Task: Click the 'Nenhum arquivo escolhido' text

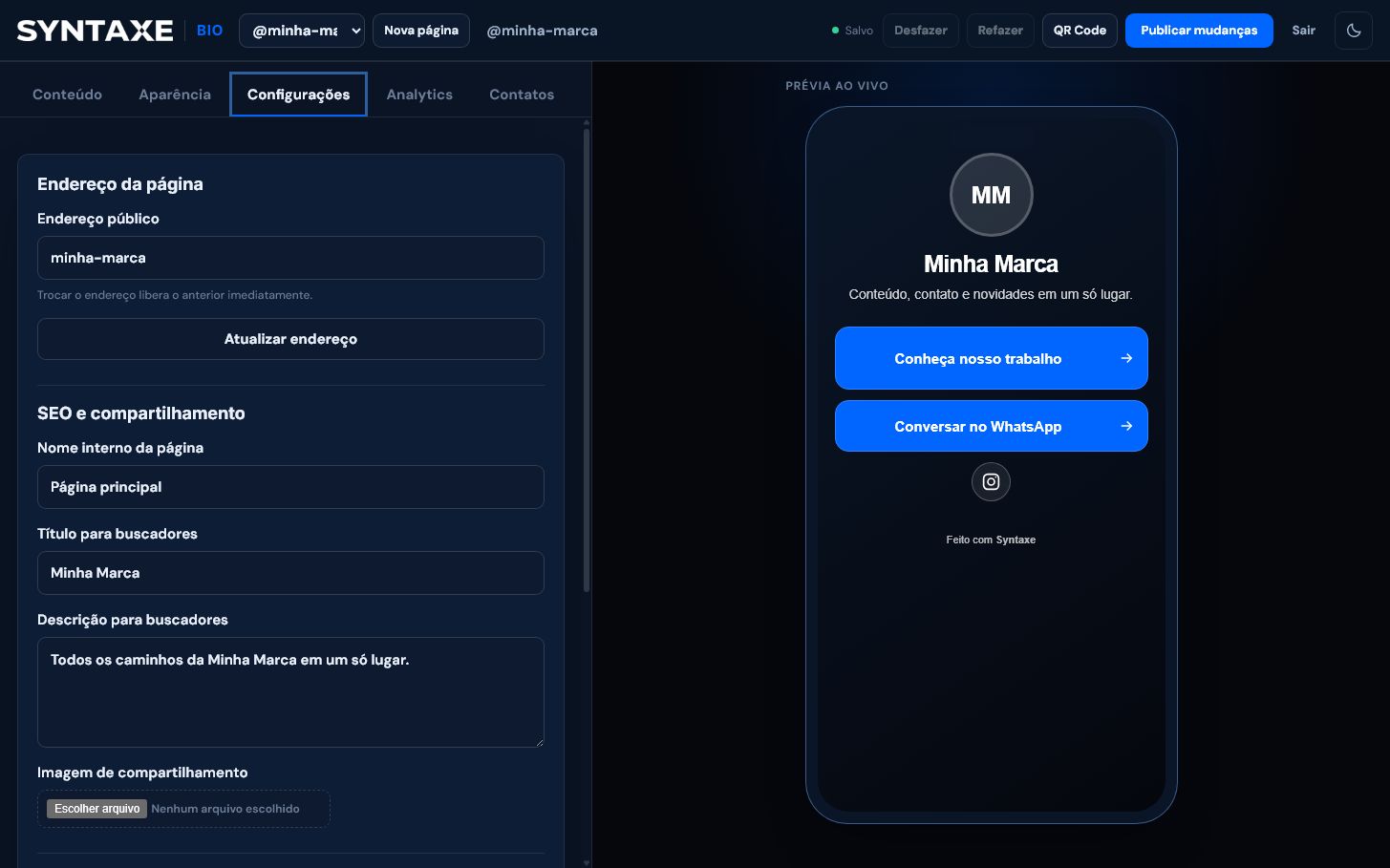Action: point(225,809)
